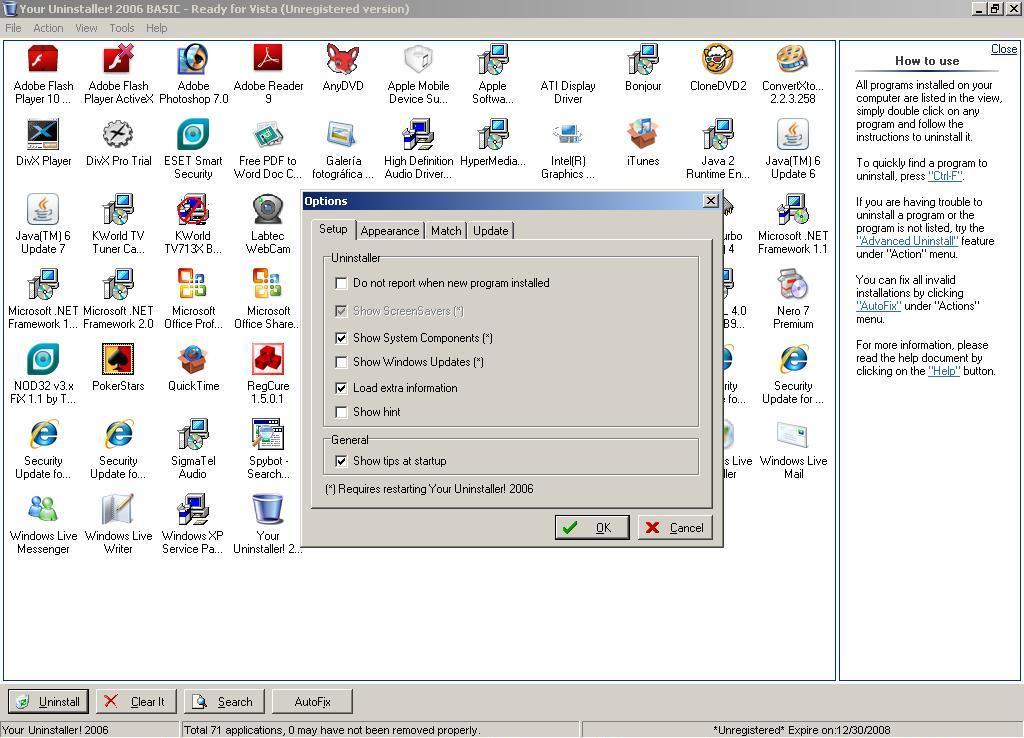Select the DivX Player icon

[43, 135]
